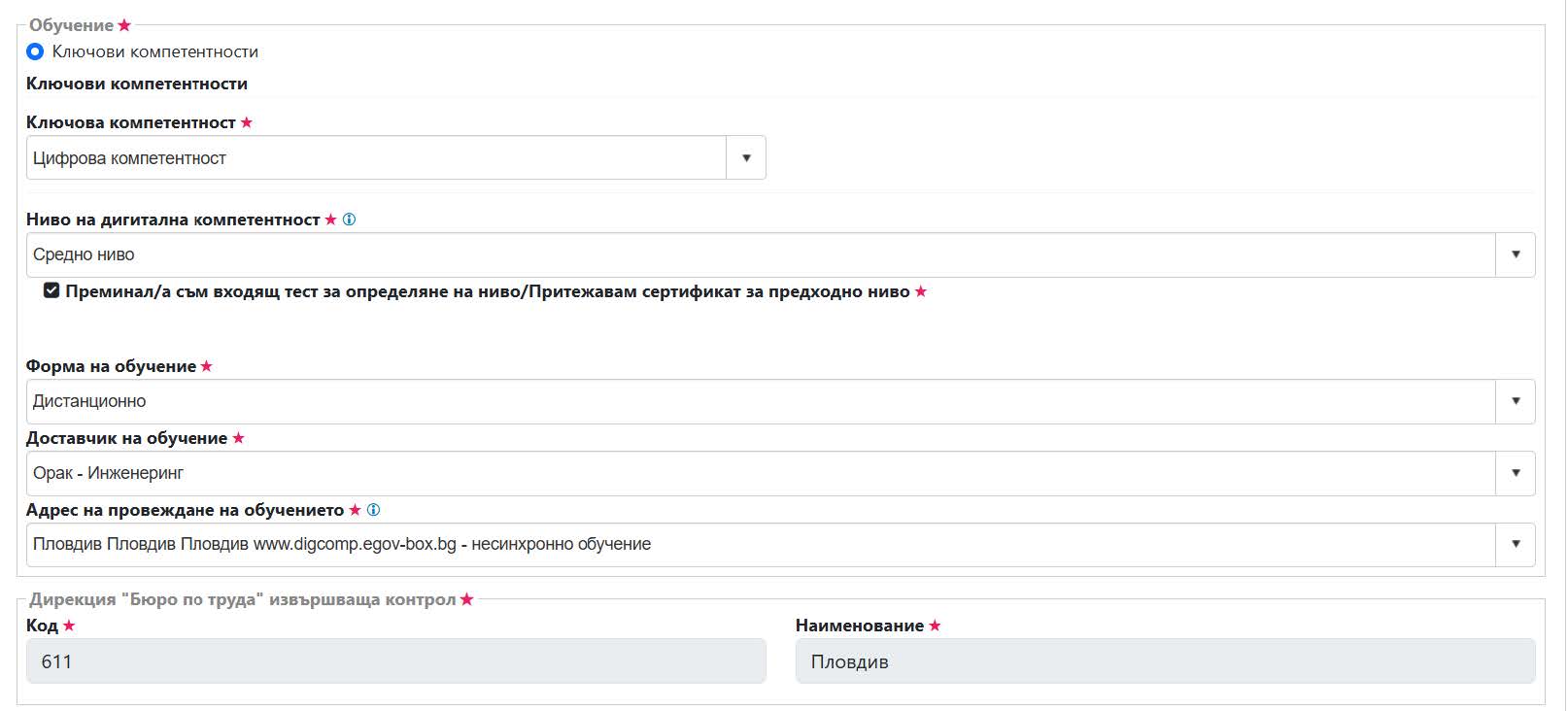This screenshot has height=711, width=1568.
Task: Click the Средно ниво selected value
Action: click(84, 254)
